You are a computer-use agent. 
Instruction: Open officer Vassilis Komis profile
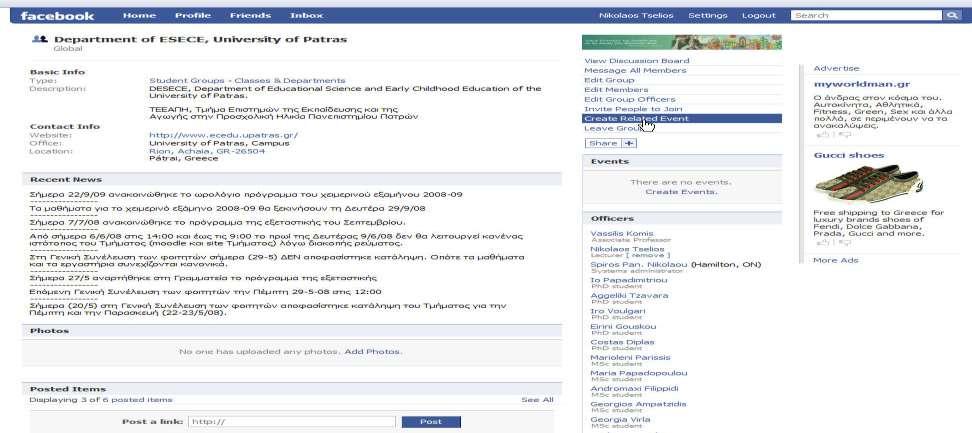[622, 234]
